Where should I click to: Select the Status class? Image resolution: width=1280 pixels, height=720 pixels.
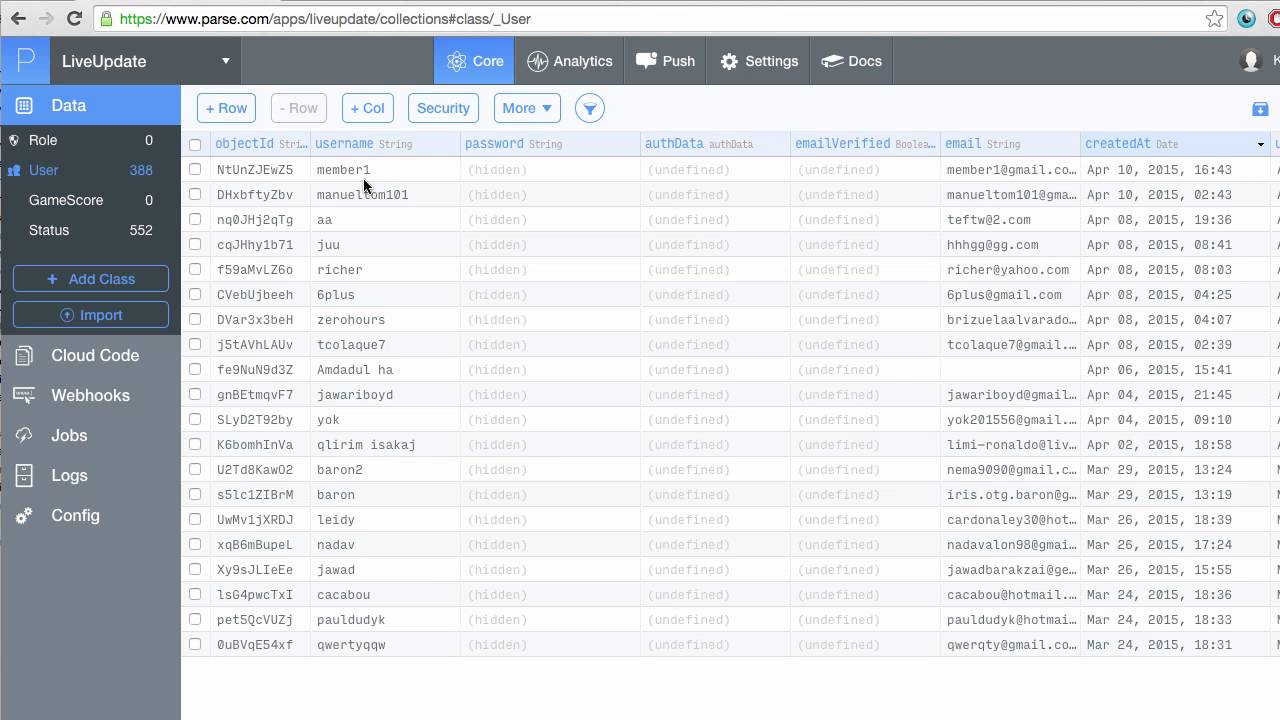point(90,230)
